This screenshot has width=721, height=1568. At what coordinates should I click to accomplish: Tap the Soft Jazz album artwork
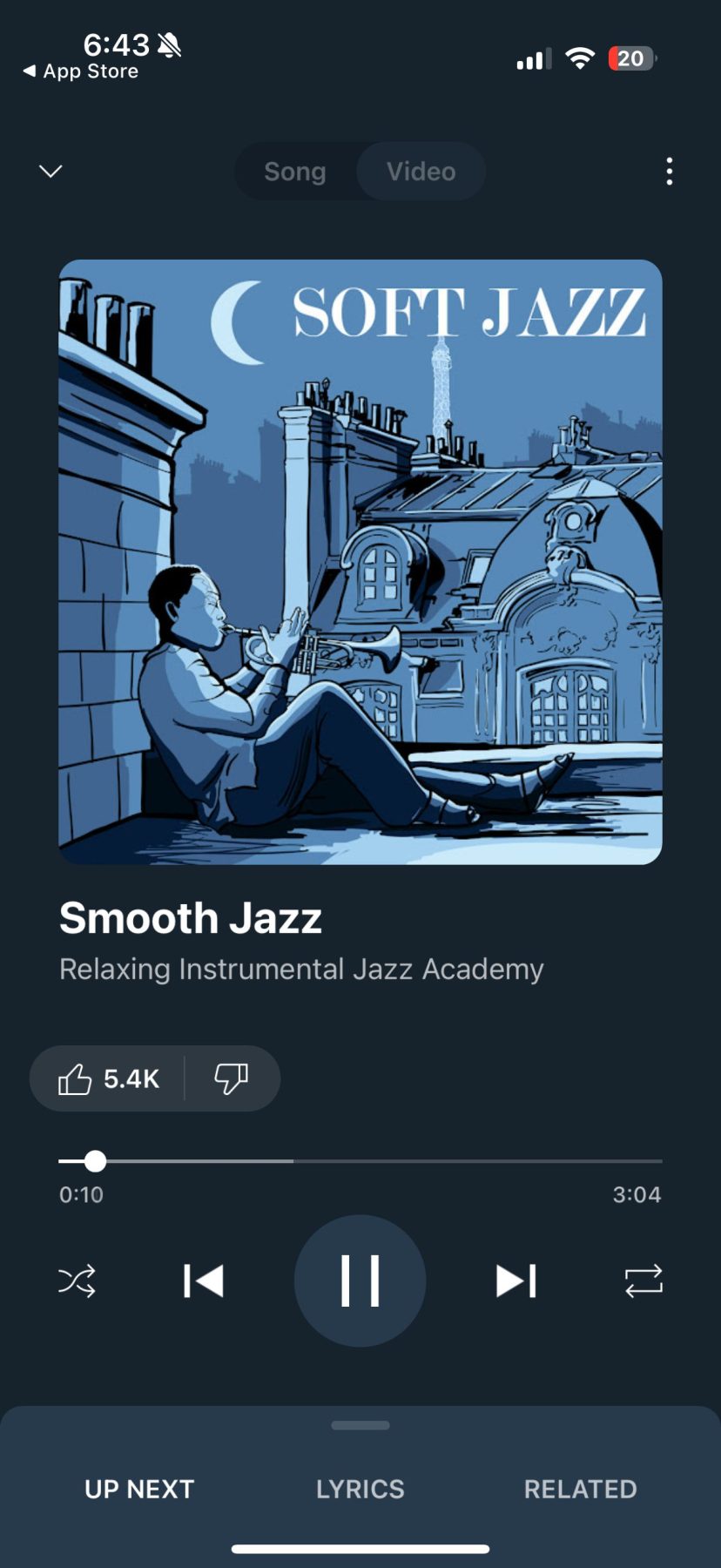point(360,562)
